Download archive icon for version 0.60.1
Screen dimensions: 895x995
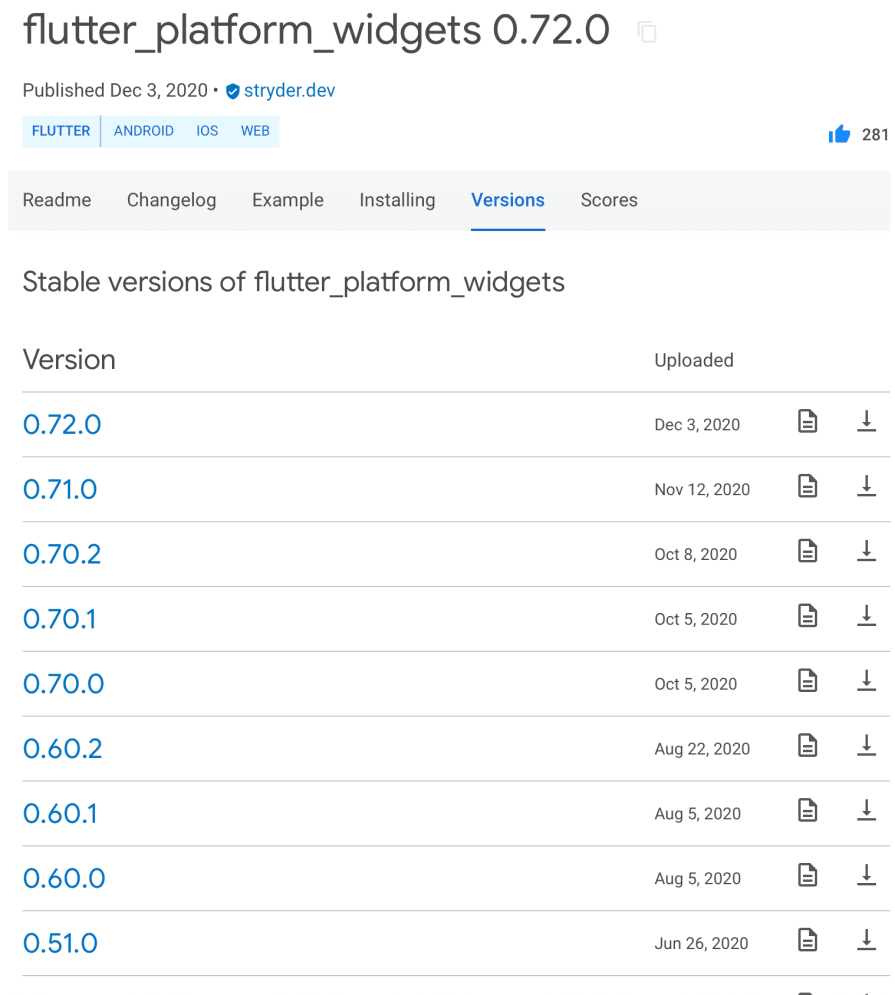(866, 810)
